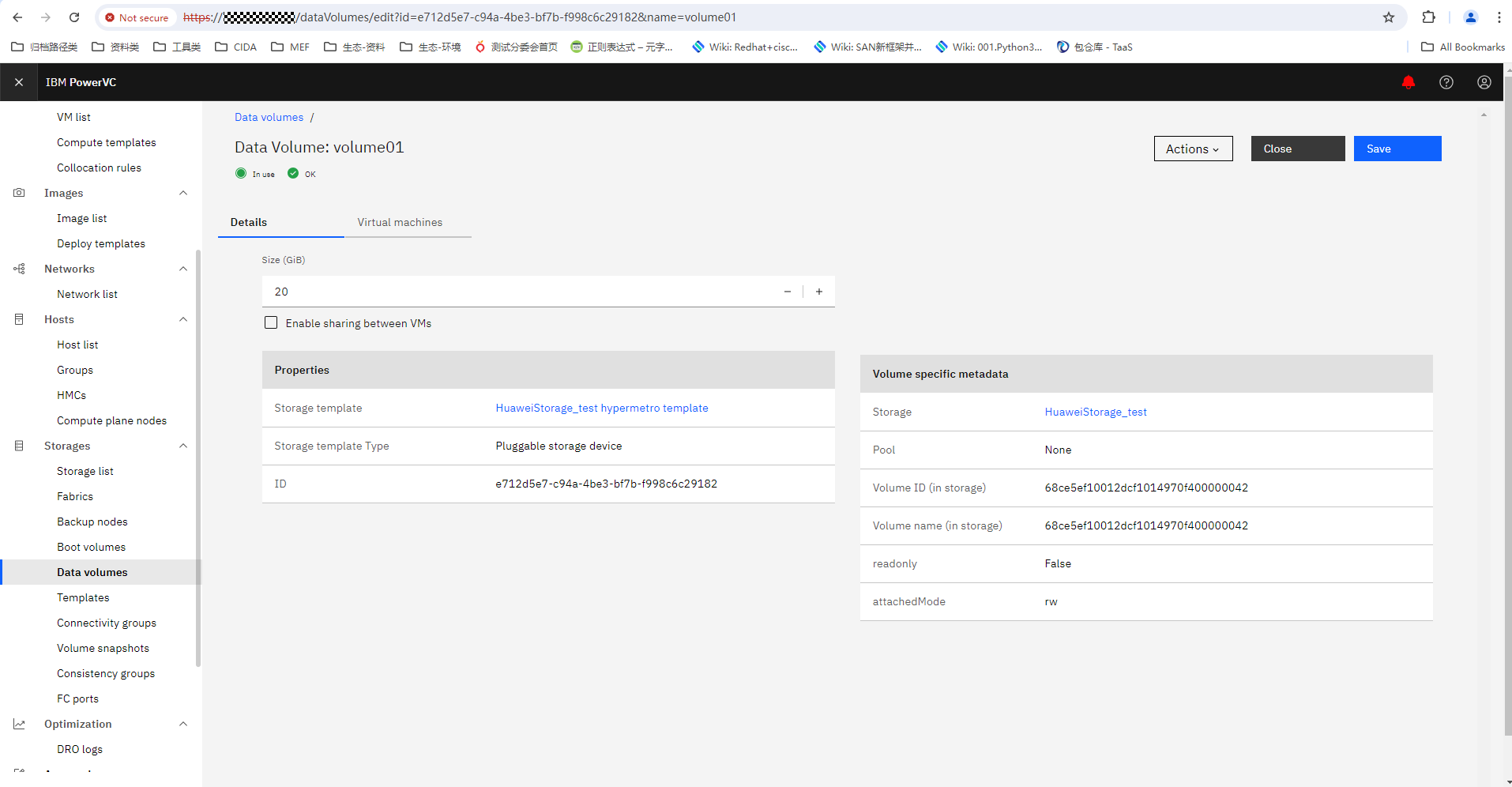Screen dimensions: 1512x787
Task: Click the browser address bar URL
Action: 460,17
